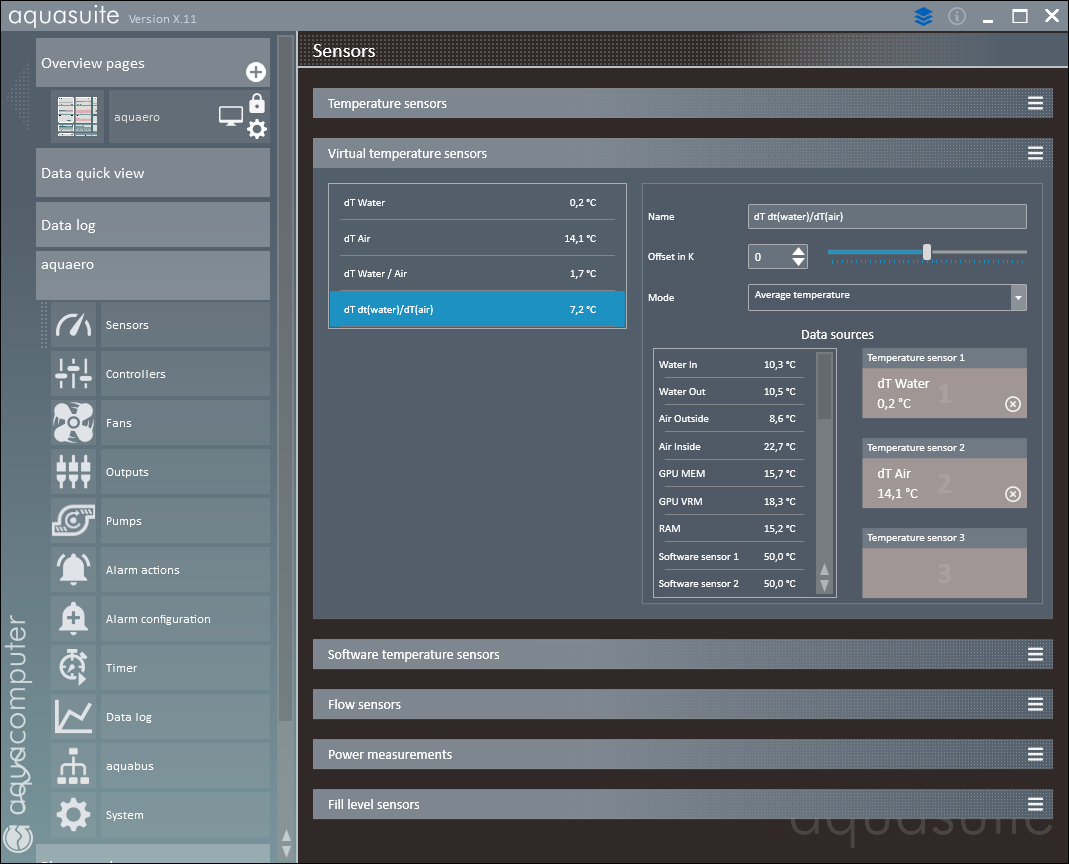Open the aquaero overview page thumbnail
This screenshot has height=864, width=1069.
click(77, 117)
